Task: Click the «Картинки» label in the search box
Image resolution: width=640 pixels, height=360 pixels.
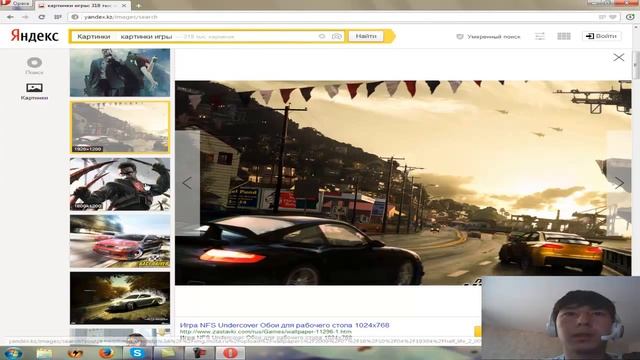Action: click(x=93, y=36)
